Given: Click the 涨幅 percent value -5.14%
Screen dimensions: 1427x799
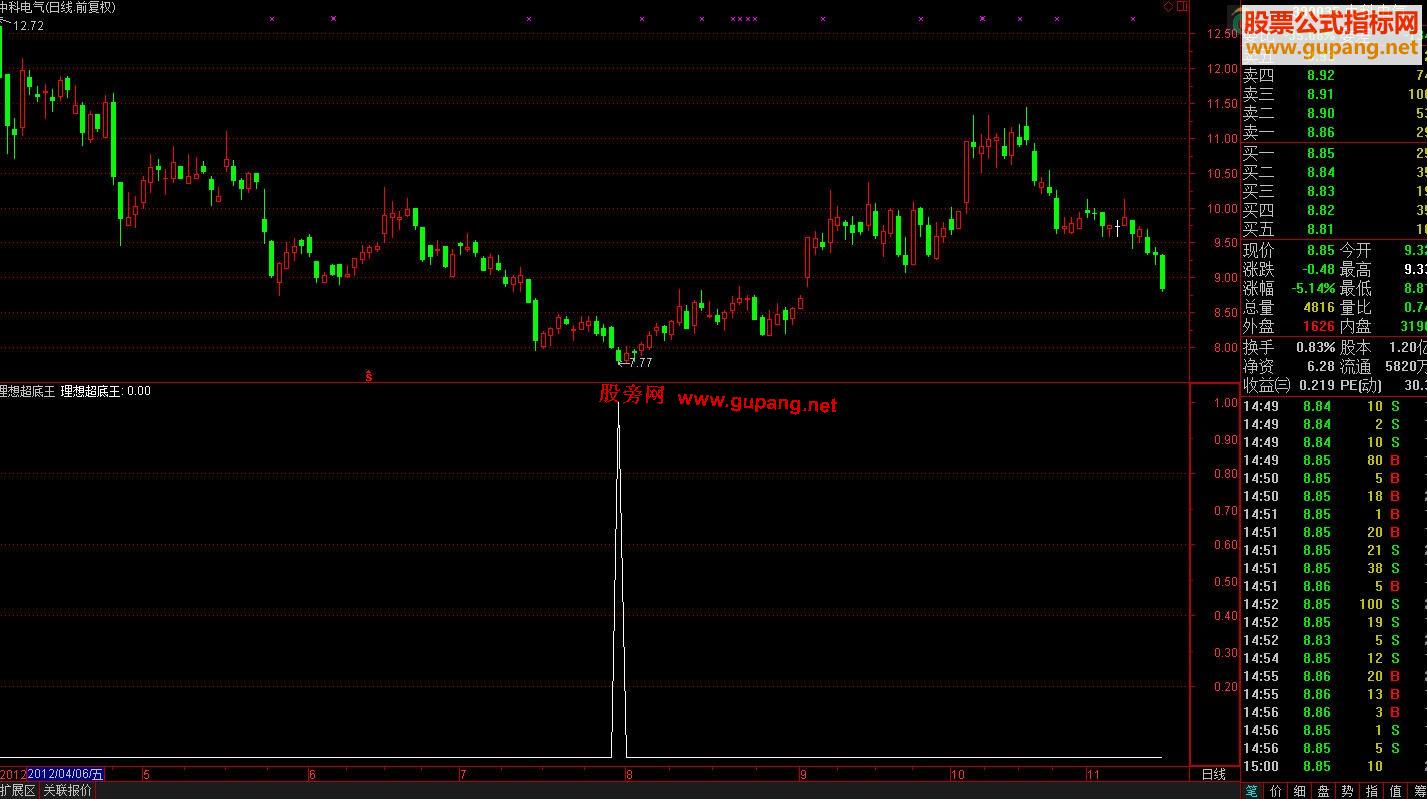Looking at the screenshot, I should tap(1312, 288).
